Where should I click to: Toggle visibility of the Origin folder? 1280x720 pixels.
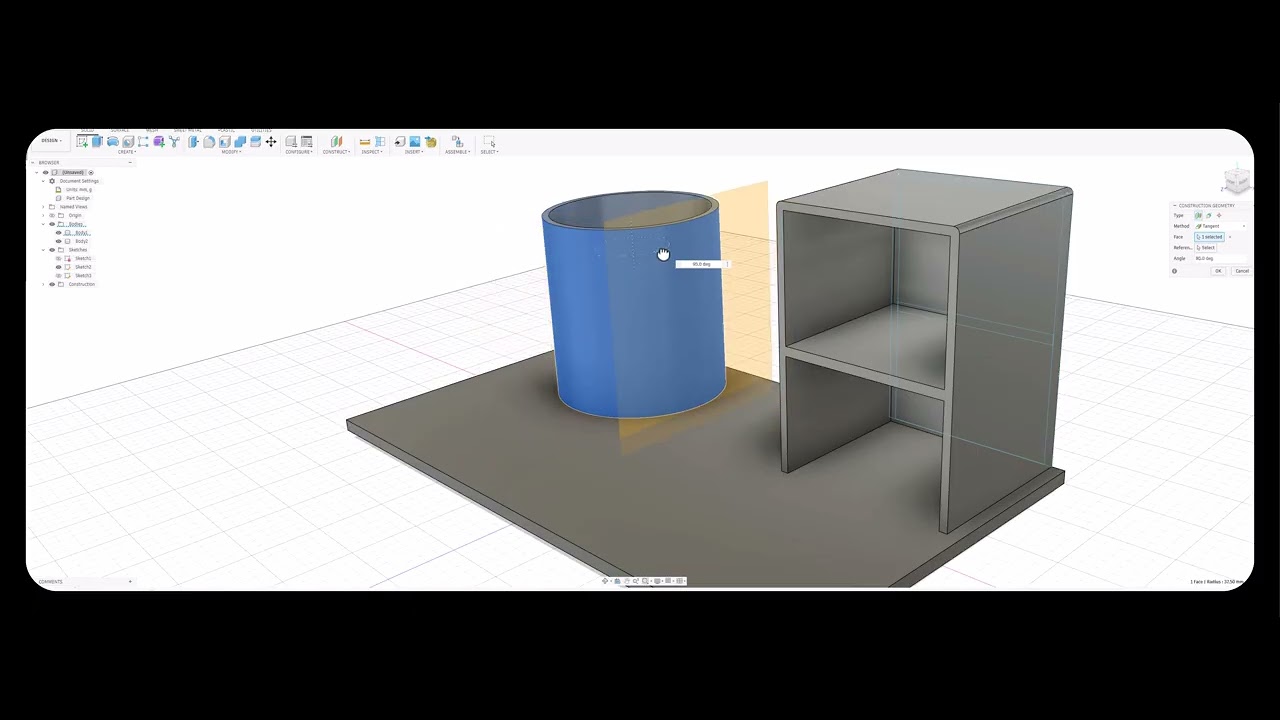[52, 215]
